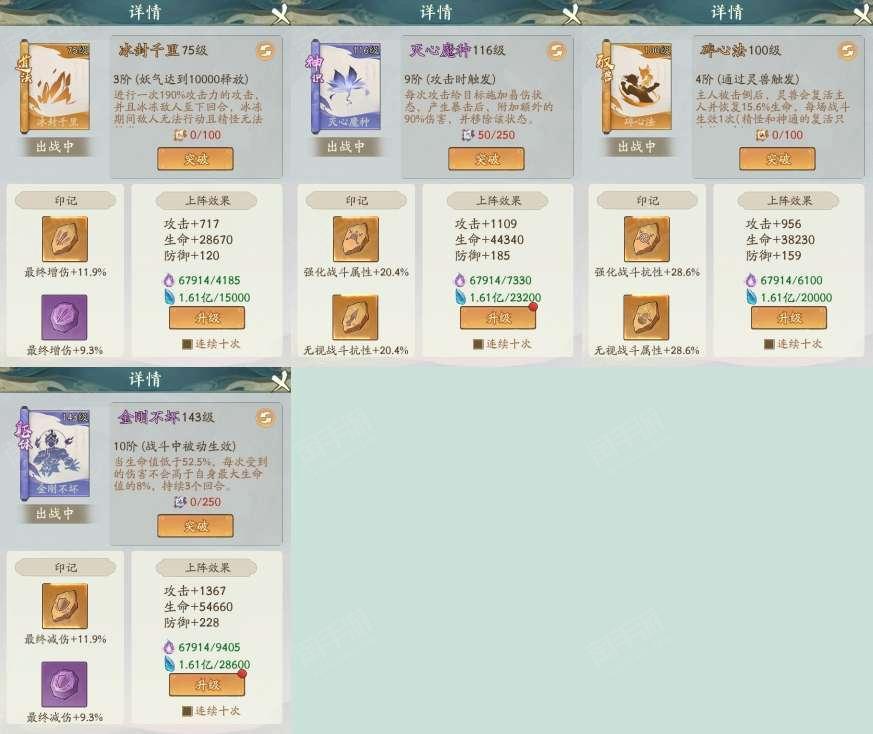
Task: Click swap icon beside 灭心魔种 116级
Action: pos(556,51)
